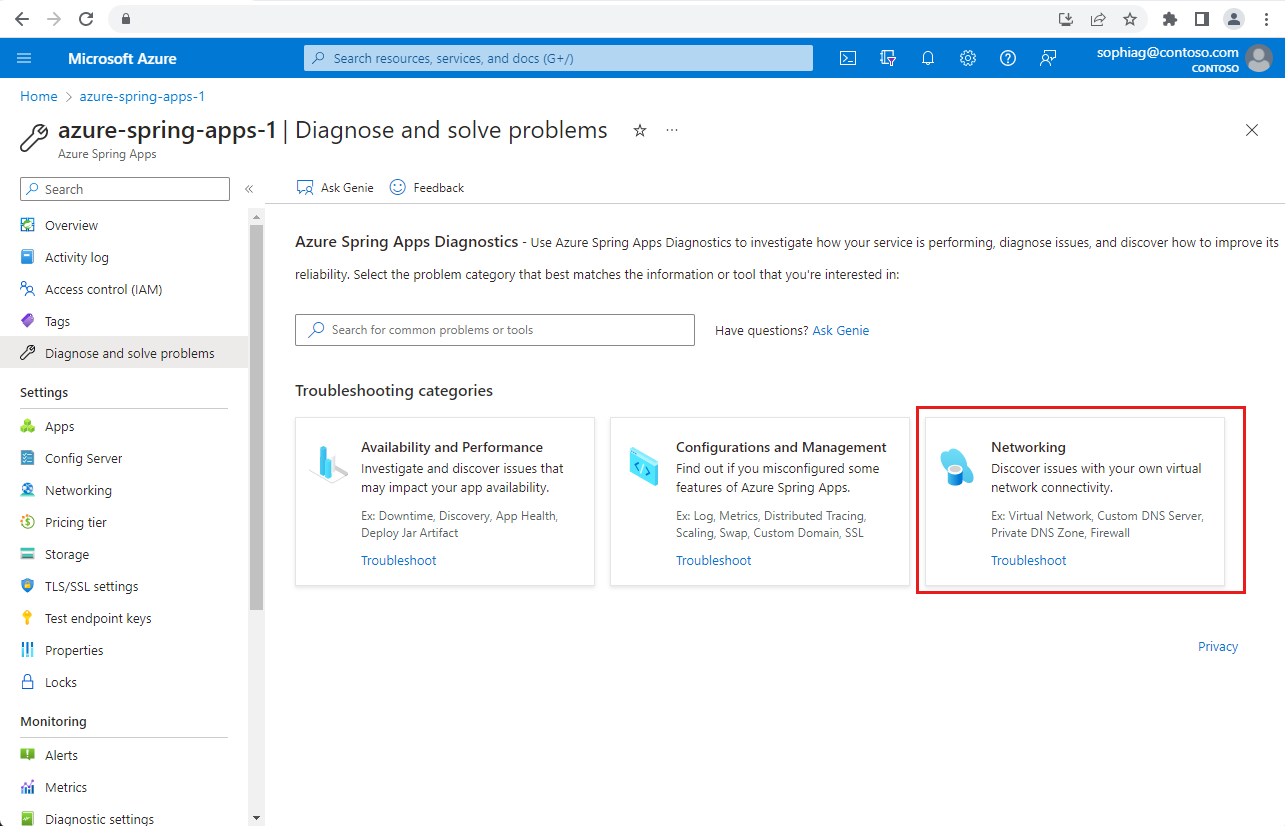Focus the global search resources box
Image resolution: width=1285 pixels, height=826 pixels.
tap(558, 58)
